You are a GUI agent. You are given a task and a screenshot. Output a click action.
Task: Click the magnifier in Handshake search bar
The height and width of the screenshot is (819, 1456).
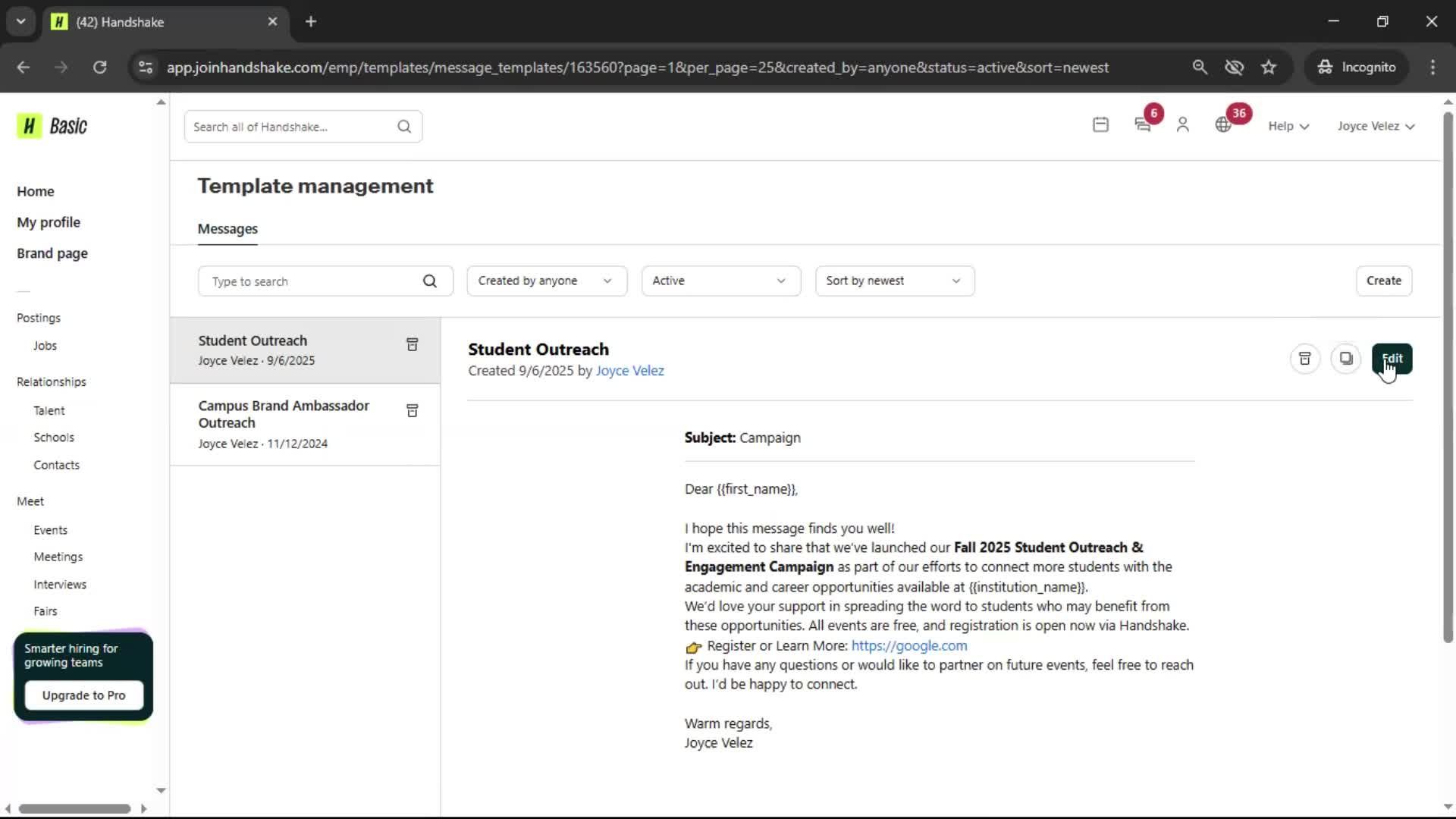(x=404, y=127)
